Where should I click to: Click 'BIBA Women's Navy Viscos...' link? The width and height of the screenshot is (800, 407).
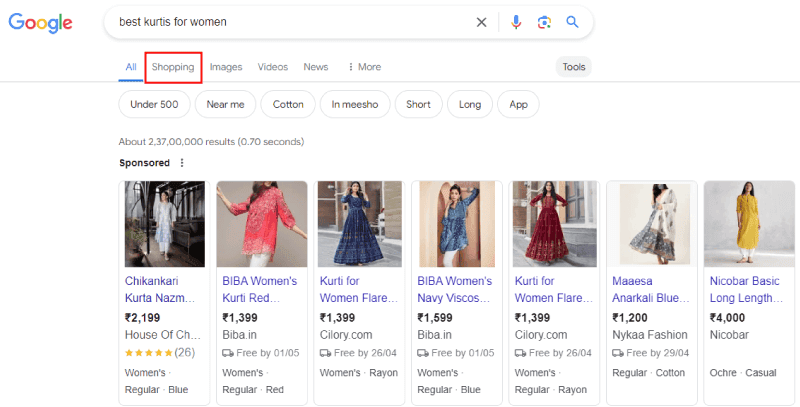point(455,289)
